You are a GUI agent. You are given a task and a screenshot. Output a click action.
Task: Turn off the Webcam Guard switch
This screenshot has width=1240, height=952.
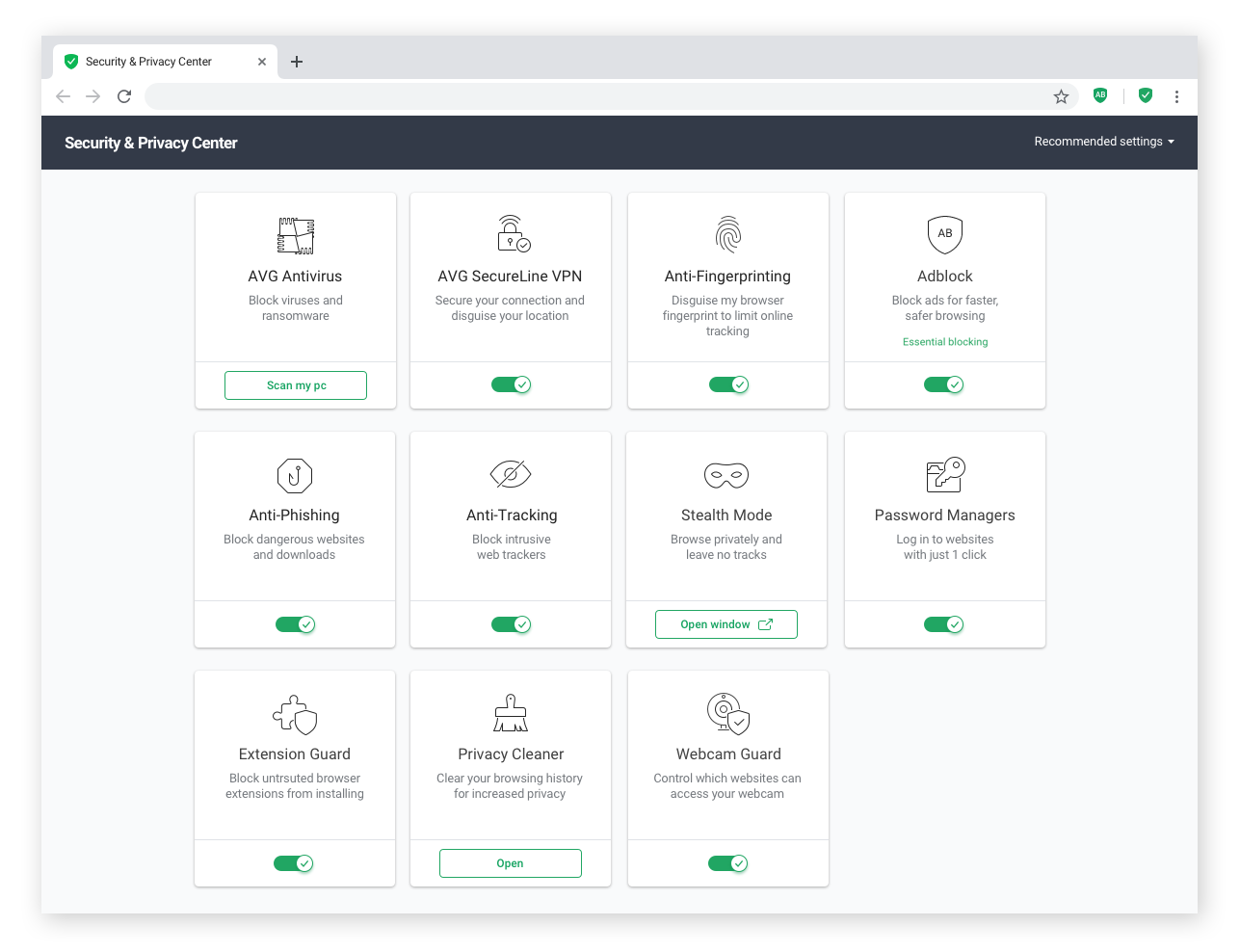pos(727,862)
